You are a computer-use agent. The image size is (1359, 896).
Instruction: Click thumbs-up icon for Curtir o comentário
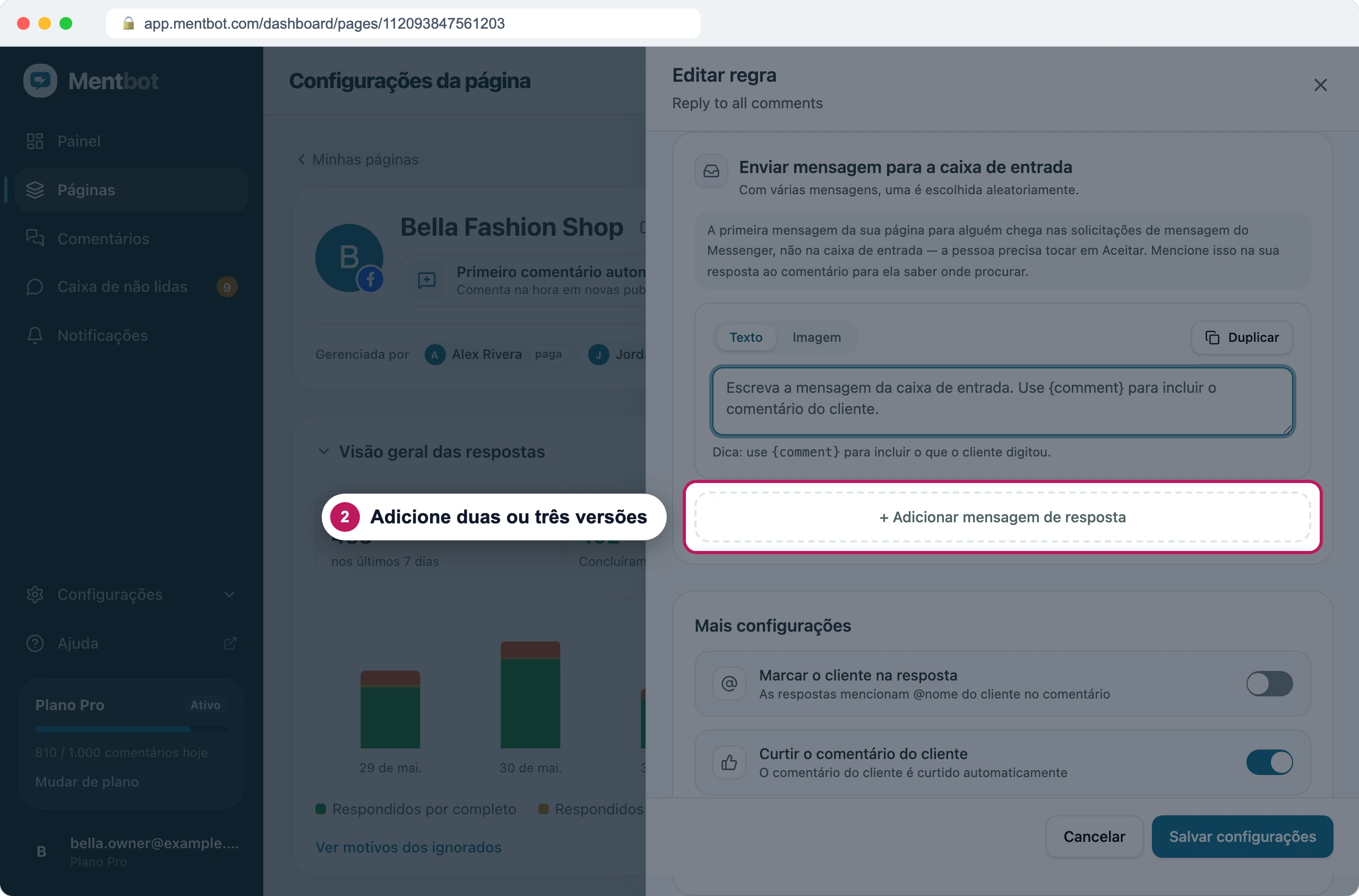tap(729, 762)
